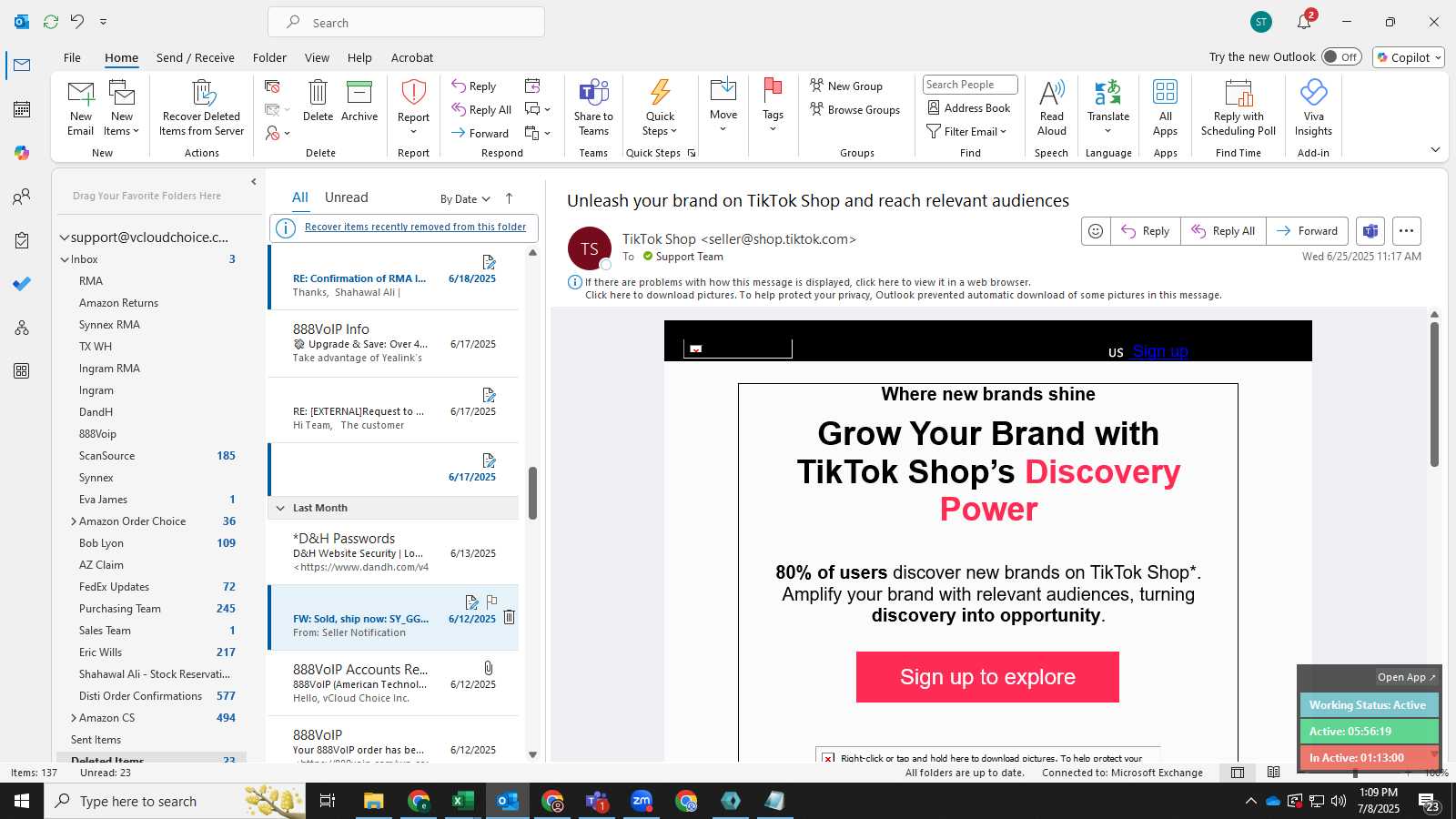Open the Tasks clipboard icon in sidebar

click(x=22, y=240)
